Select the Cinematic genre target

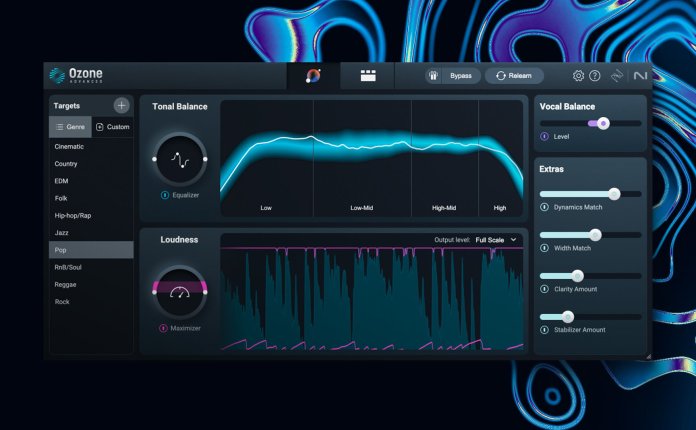click(x=91, y=146)
